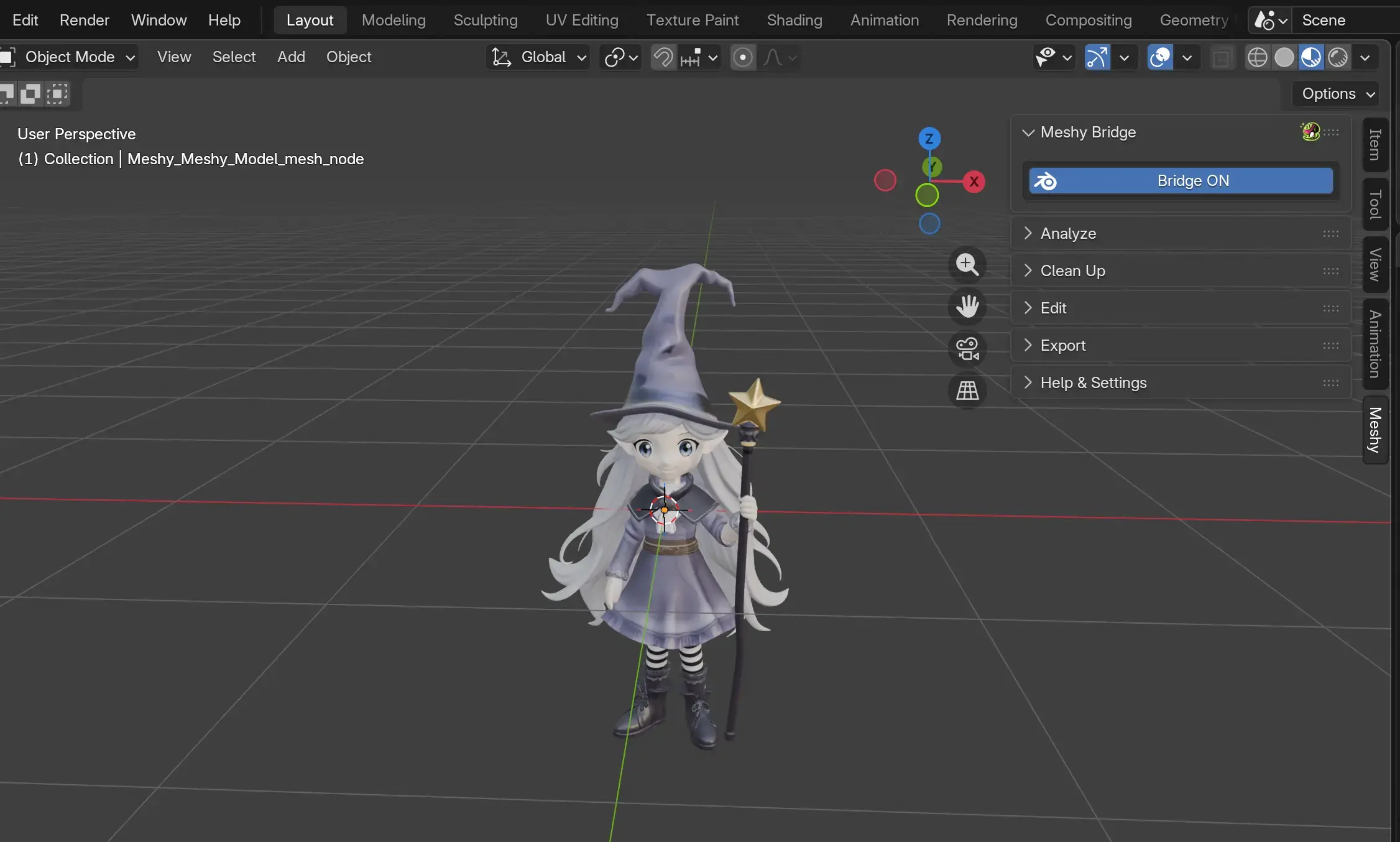Click the blue Z axis gizmo handle
Screen dimensions: 1400x842
tap(929, 139)
